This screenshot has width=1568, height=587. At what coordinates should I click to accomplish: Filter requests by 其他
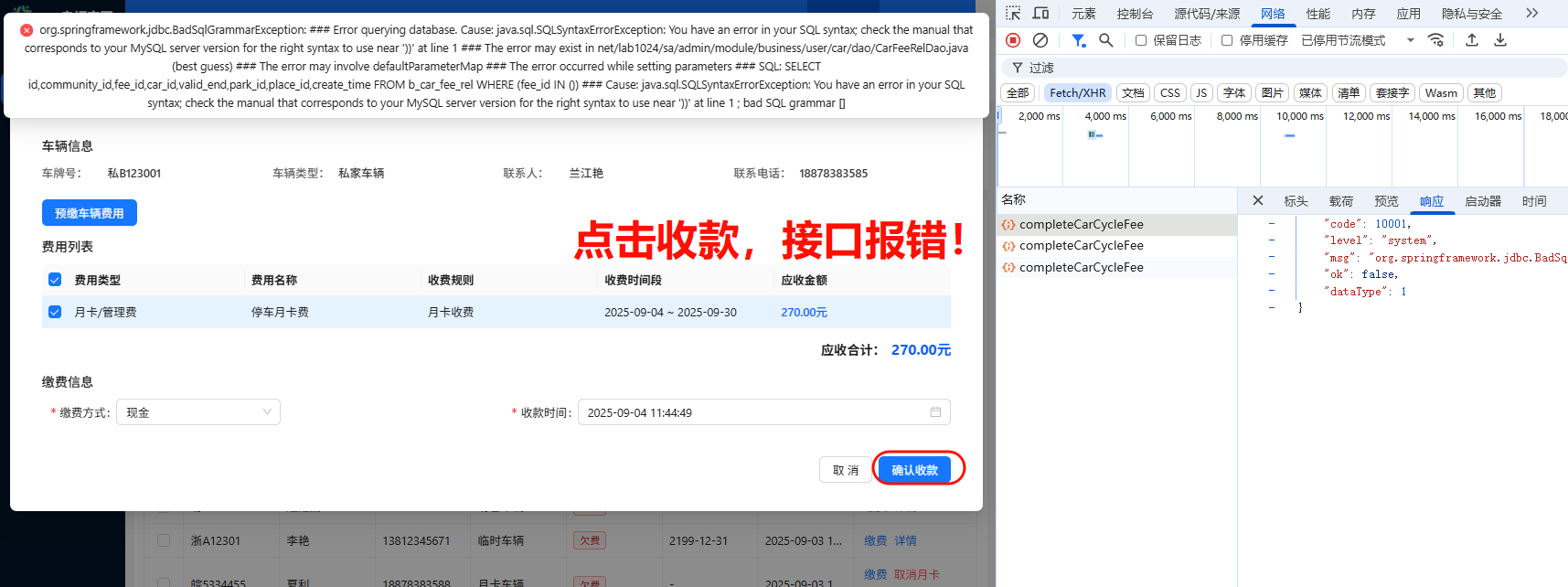coord(1485,93)
